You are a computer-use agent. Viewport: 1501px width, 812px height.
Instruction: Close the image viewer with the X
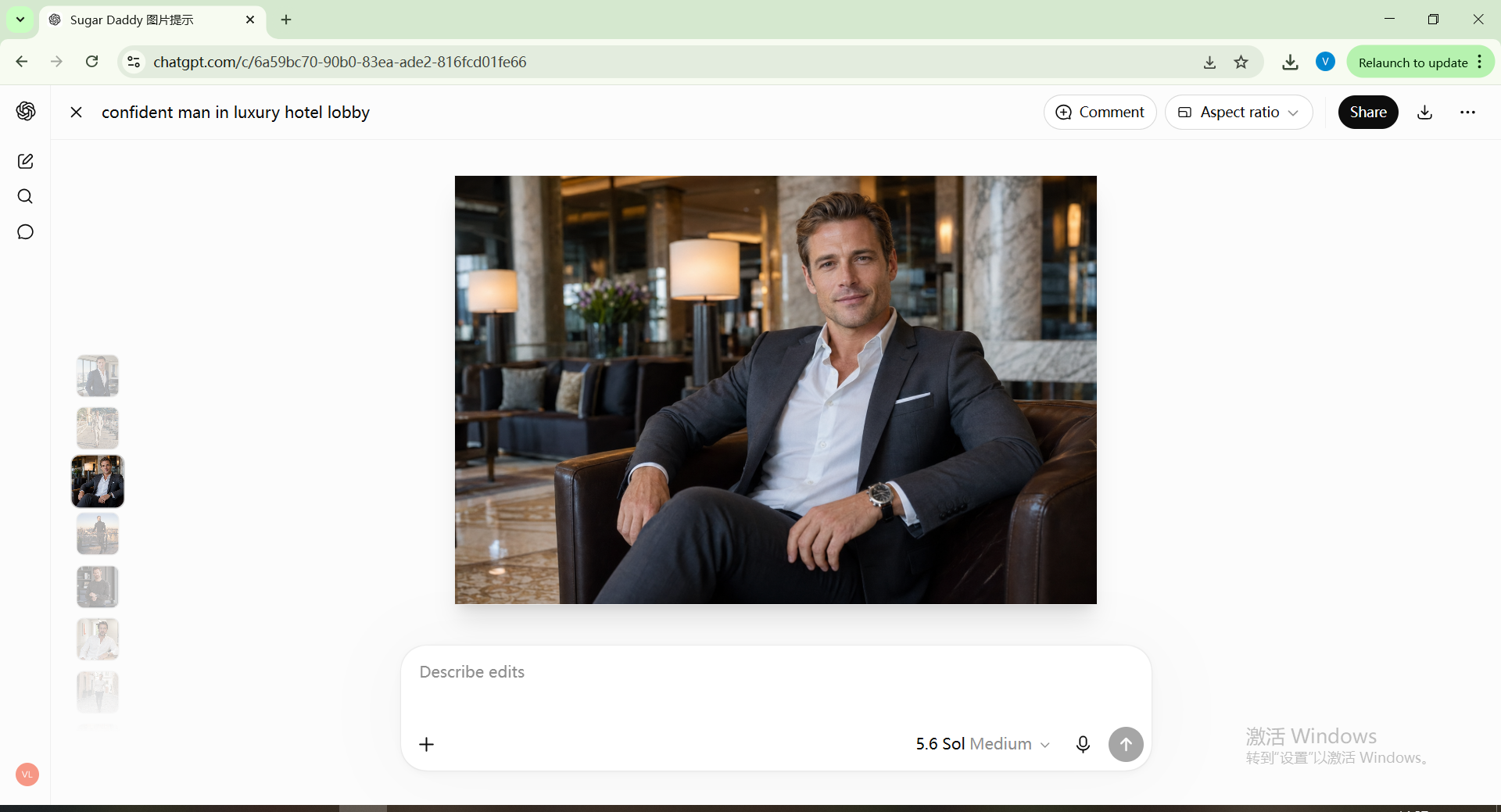coord(76,113)
